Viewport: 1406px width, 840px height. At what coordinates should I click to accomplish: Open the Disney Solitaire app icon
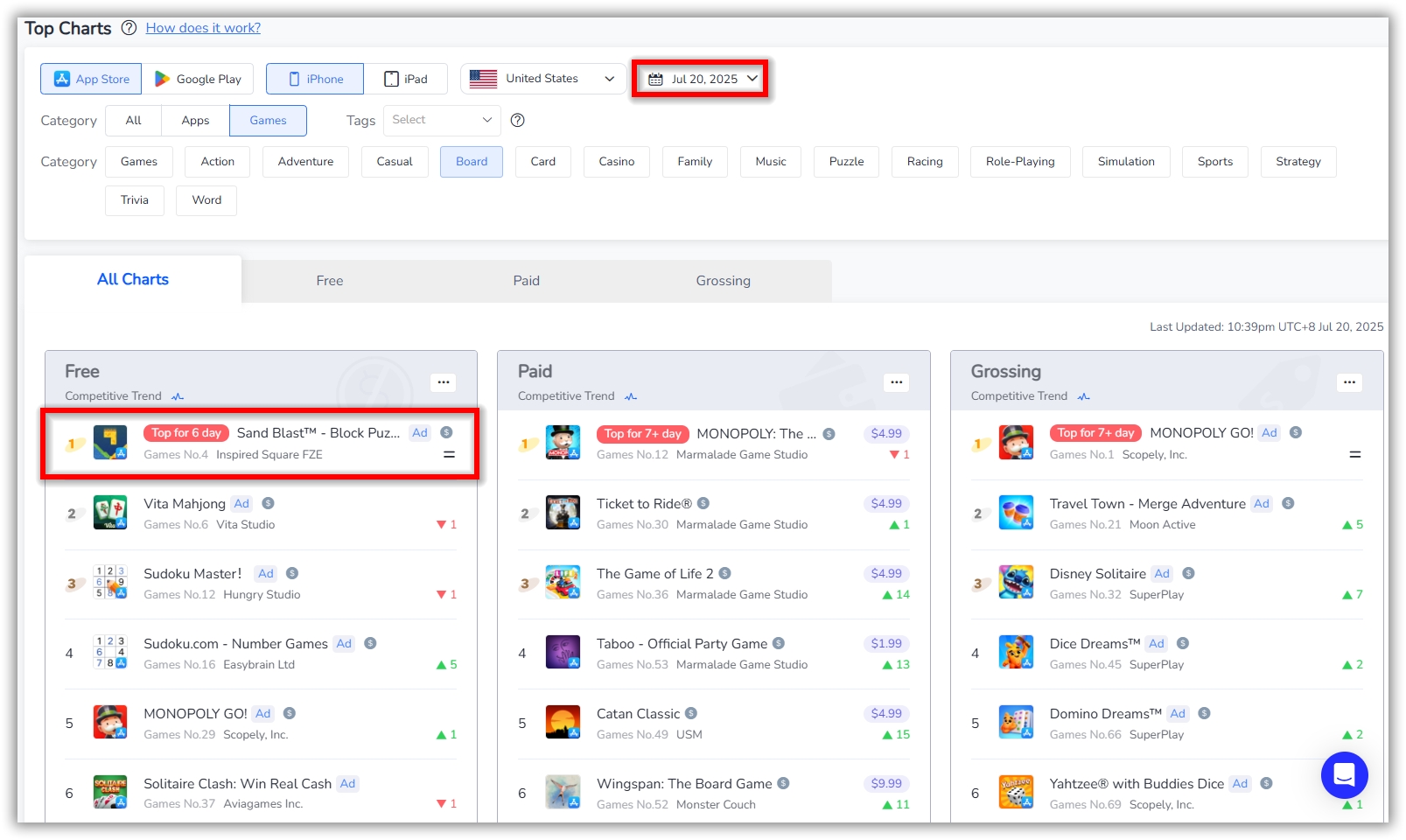pyautogui.click(x=1017, y=583)
